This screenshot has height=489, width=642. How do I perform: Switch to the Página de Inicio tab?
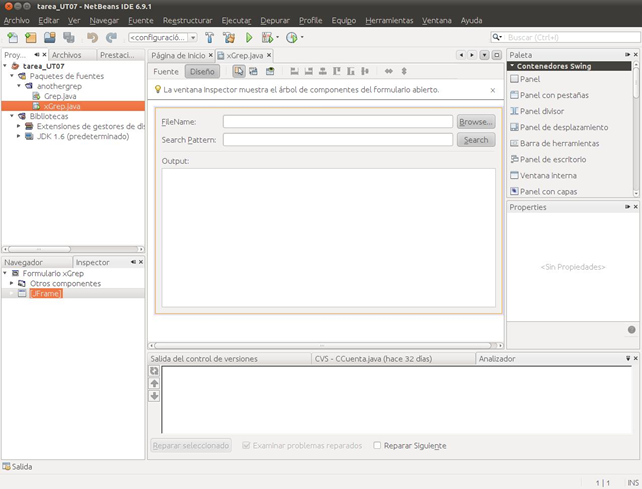(178, 55)
